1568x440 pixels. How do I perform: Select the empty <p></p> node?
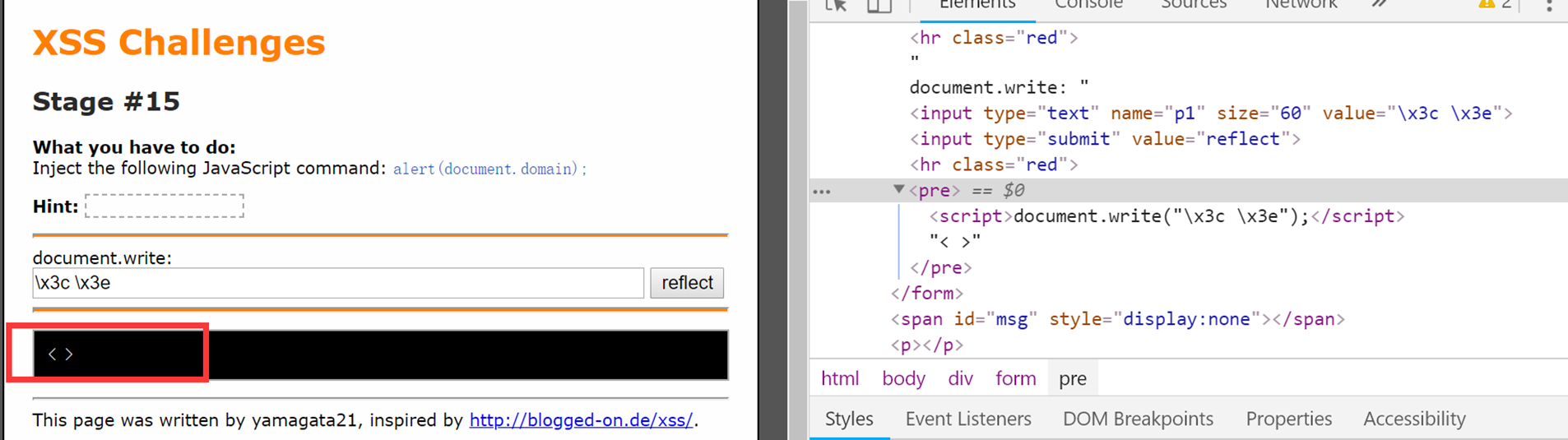point(926,345)
